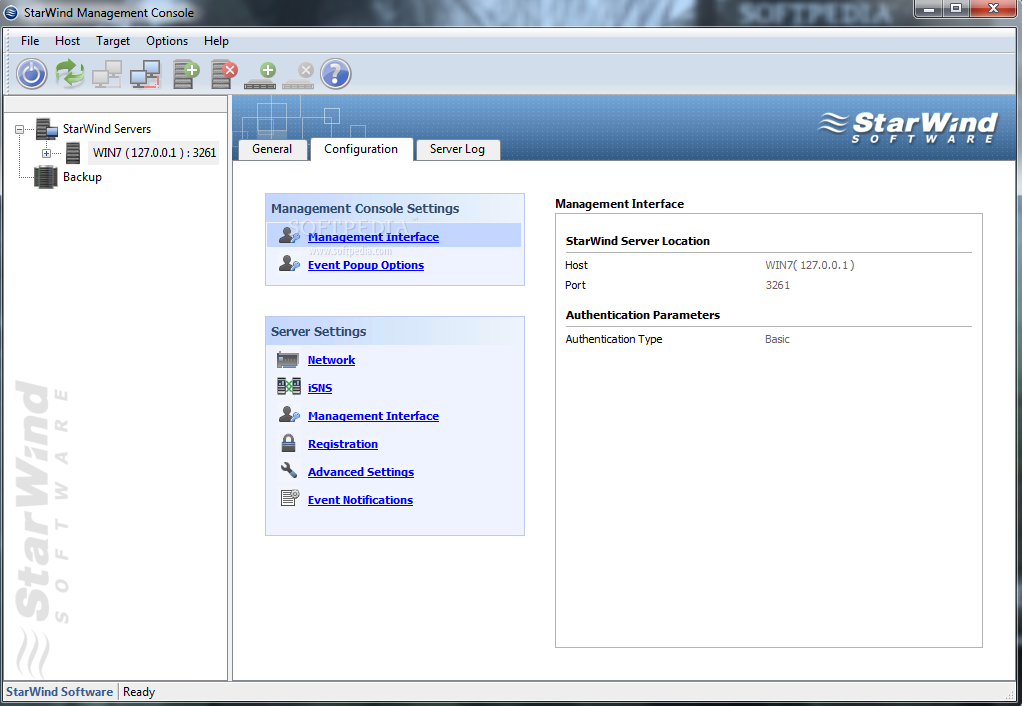1022x706 pixels.
Task: Click the Authentication Type label
Action: (613, 340)
